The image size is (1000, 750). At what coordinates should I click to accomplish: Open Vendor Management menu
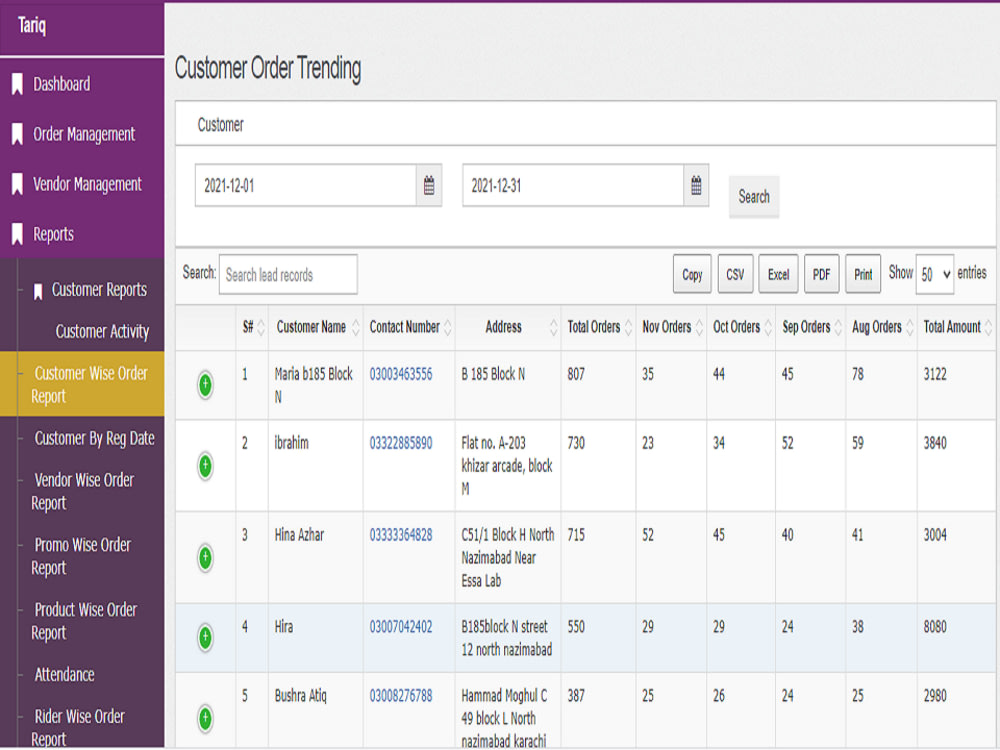point(87,184)
